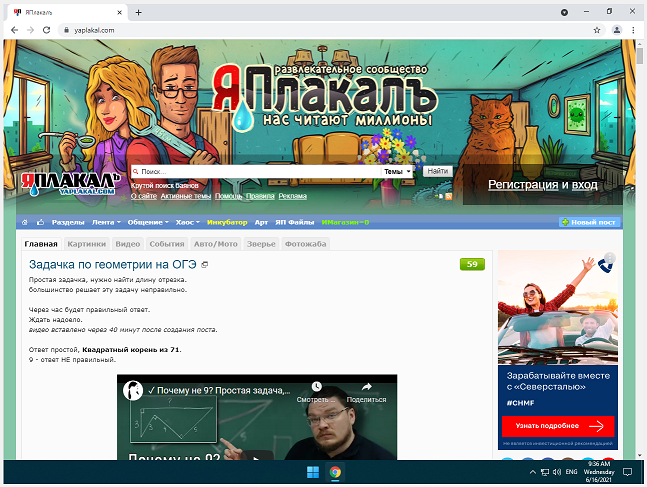
Task: Open the Правила link
Action: pos(260,196)
